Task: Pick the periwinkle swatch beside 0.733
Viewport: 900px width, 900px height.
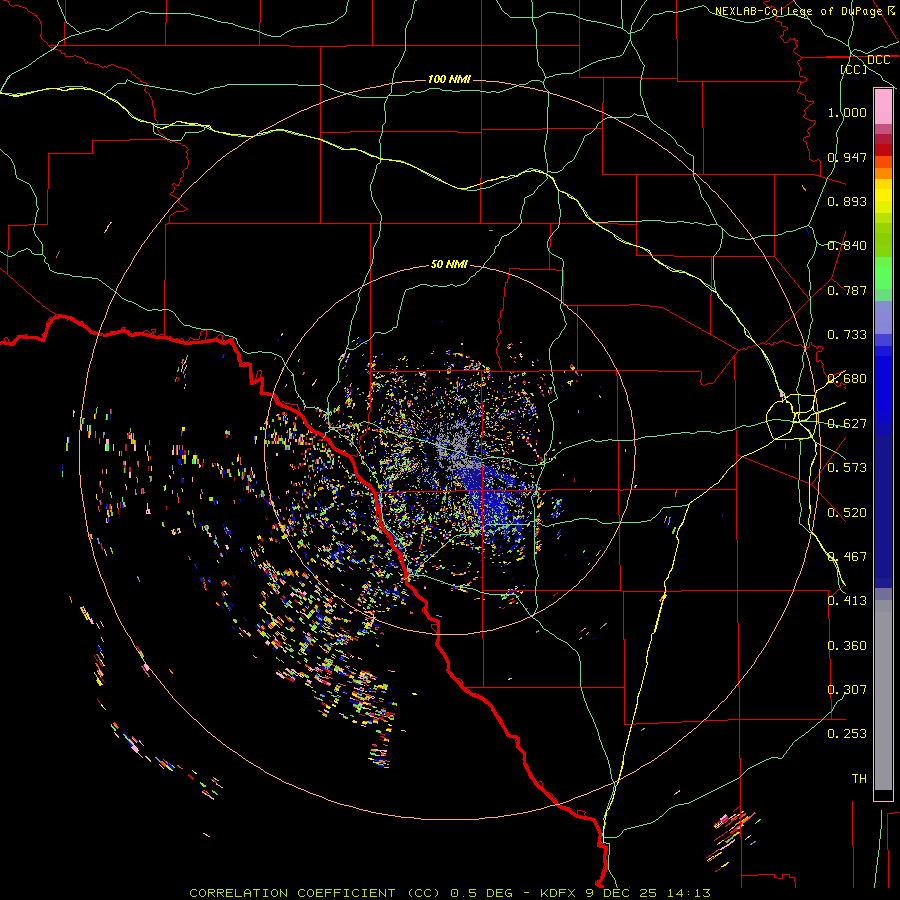Action: coord(883,318)
